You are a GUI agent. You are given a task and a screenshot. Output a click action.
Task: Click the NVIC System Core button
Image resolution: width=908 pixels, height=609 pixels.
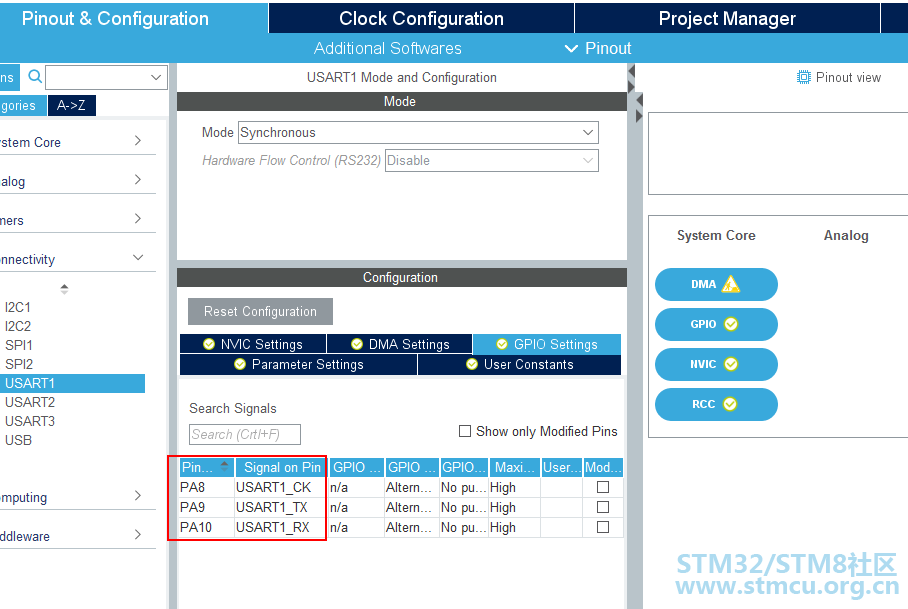coord(716,364)
